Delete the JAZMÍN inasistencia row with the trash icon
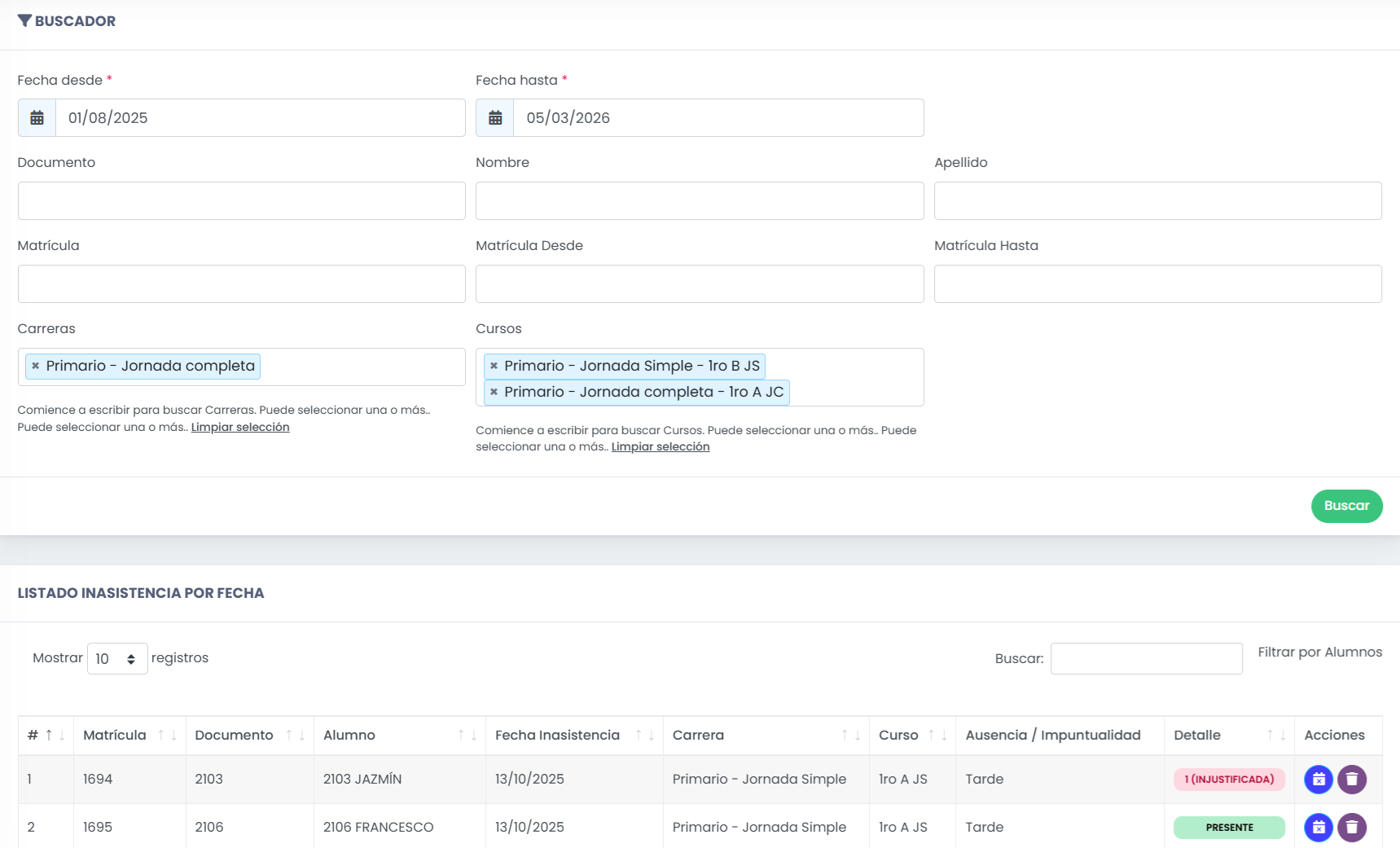 (1352, 780)
